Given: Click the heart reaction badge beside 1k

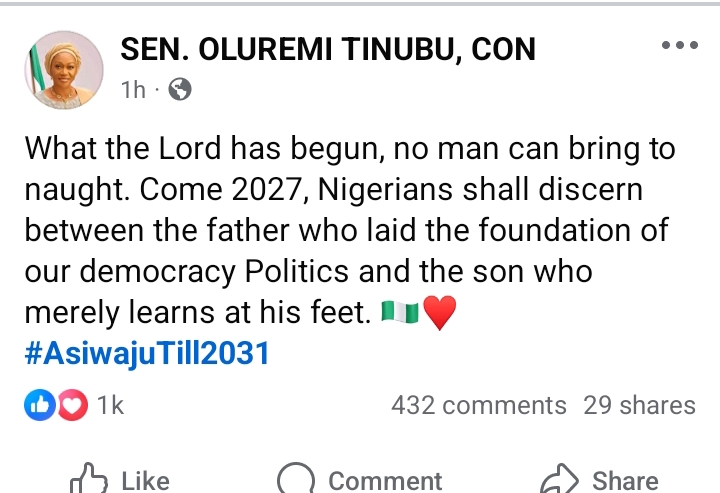Looking at the screenshot, I should [71, 404].
